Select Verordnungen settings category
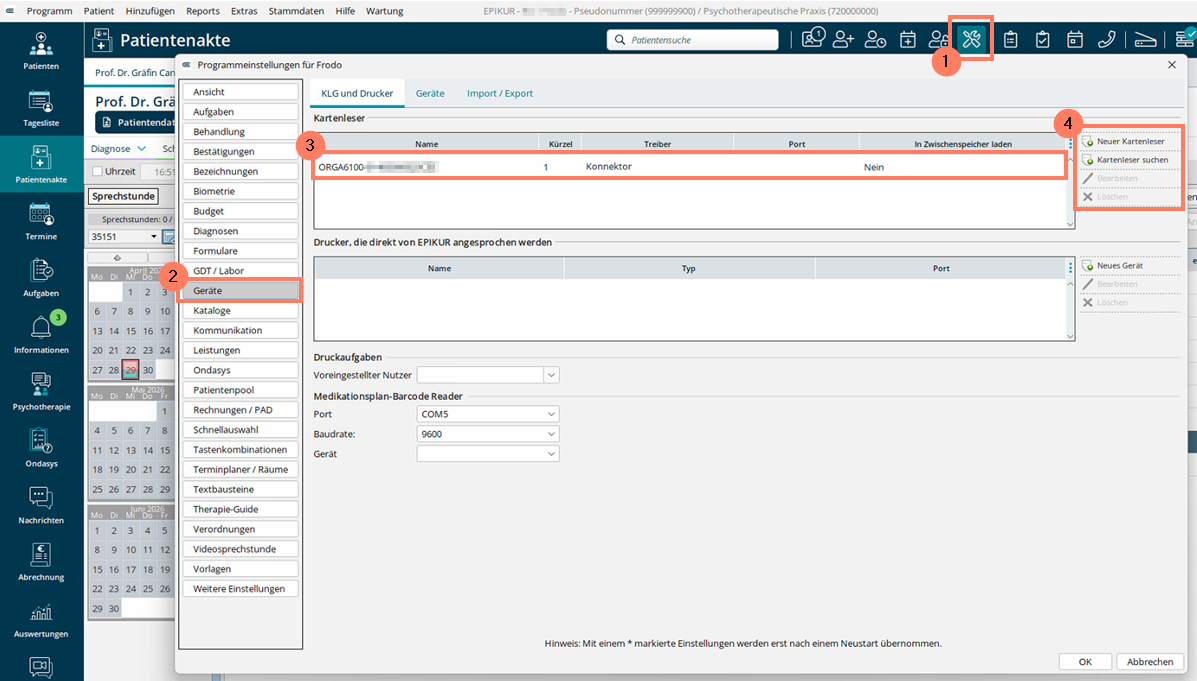Screen dimensions: 1197x681 pyautogui.click(x=240, y=529)
